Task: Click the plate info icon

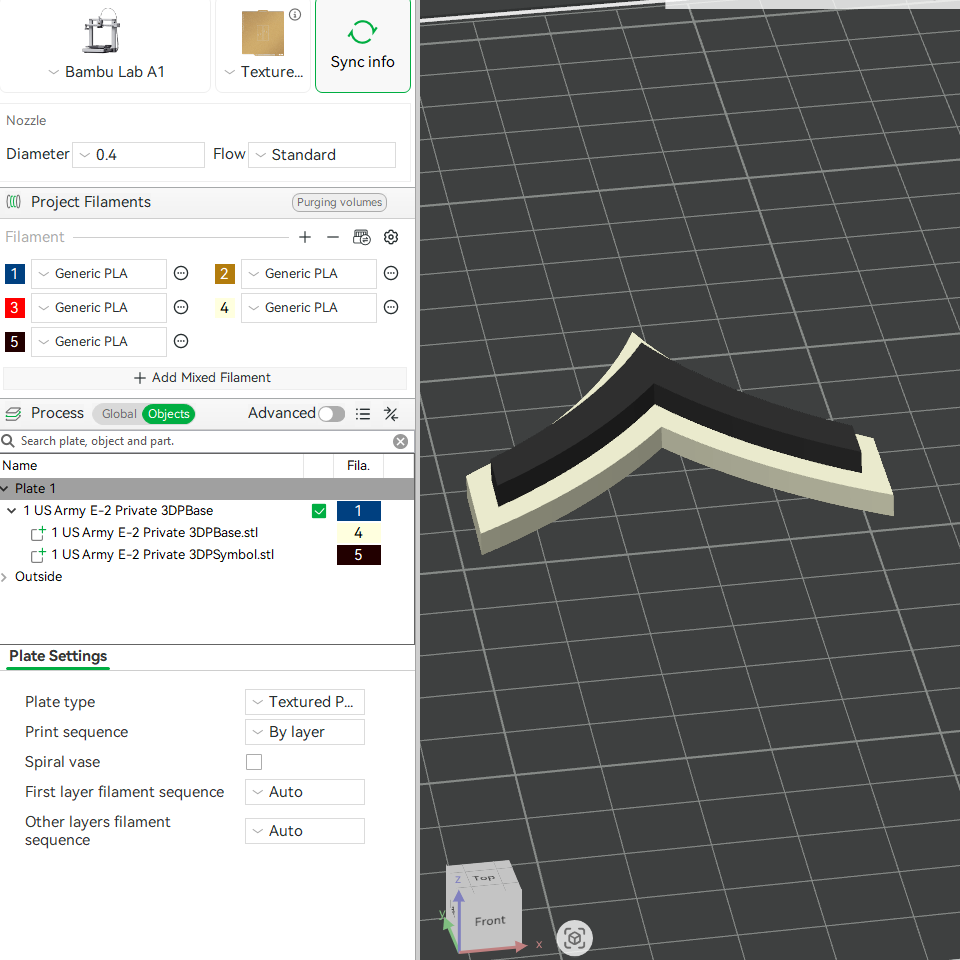Action: pos(295,15)
